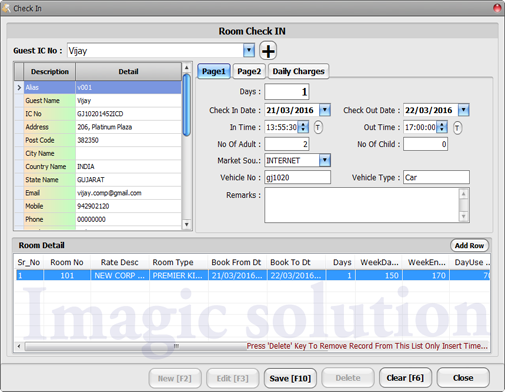Open the Check In Date calendar dropdown
The width and height of the screenshot is (505, 392).
325,110
